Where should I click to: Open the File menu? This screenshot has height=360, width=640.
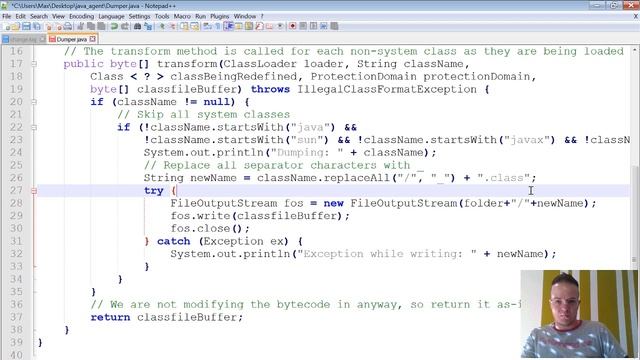click(6, 16)
